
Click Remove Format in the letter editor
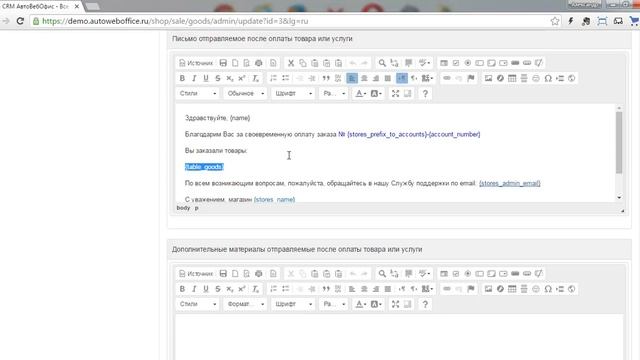point(256,78)
